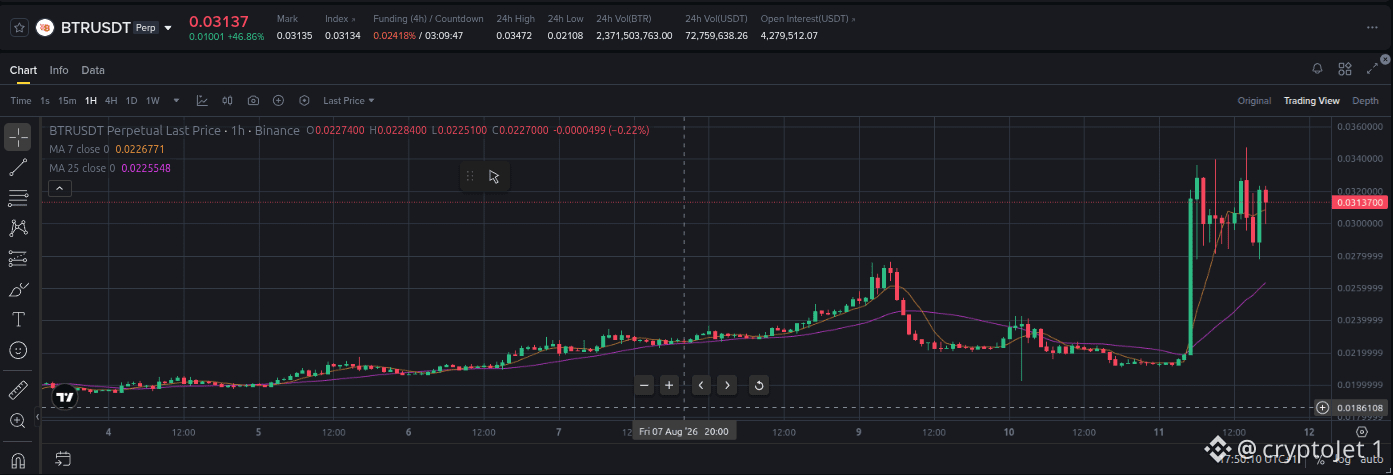This screenshot has height=475, width=1393.
Task: Select the 15m time interval
Action: (67, 100)
